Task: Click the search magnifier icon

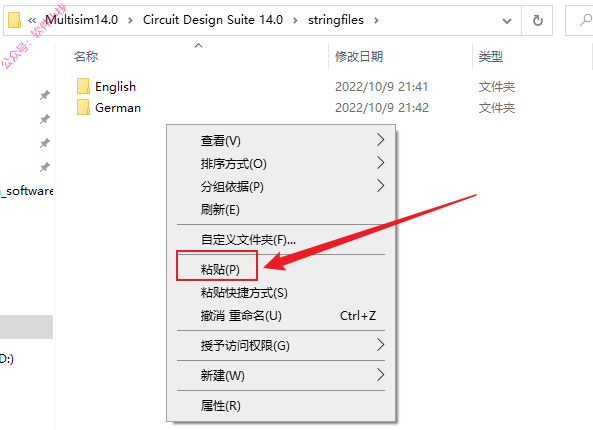Action: [x=586, y=20]
